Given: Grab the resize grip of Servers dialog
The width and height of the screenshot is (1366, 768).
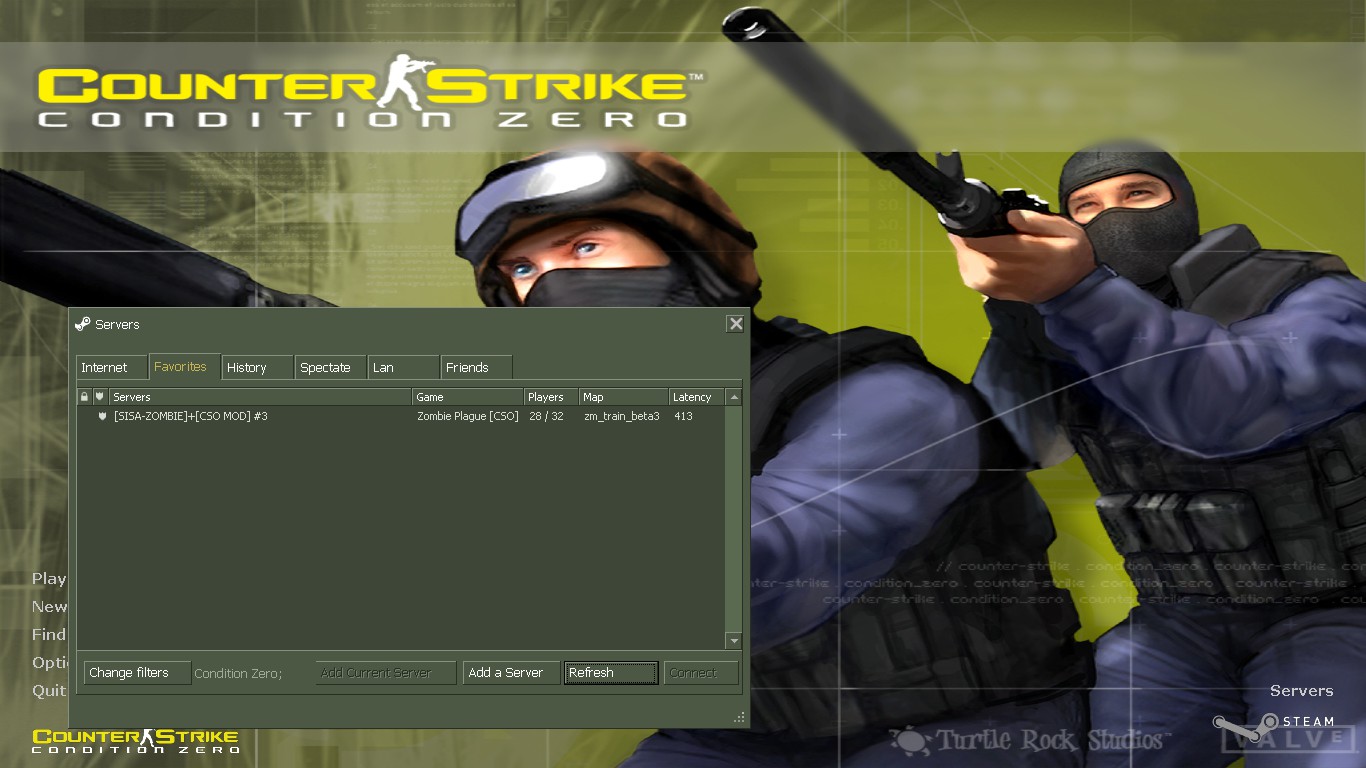Looking at the screenshot, I should (739, 717).
